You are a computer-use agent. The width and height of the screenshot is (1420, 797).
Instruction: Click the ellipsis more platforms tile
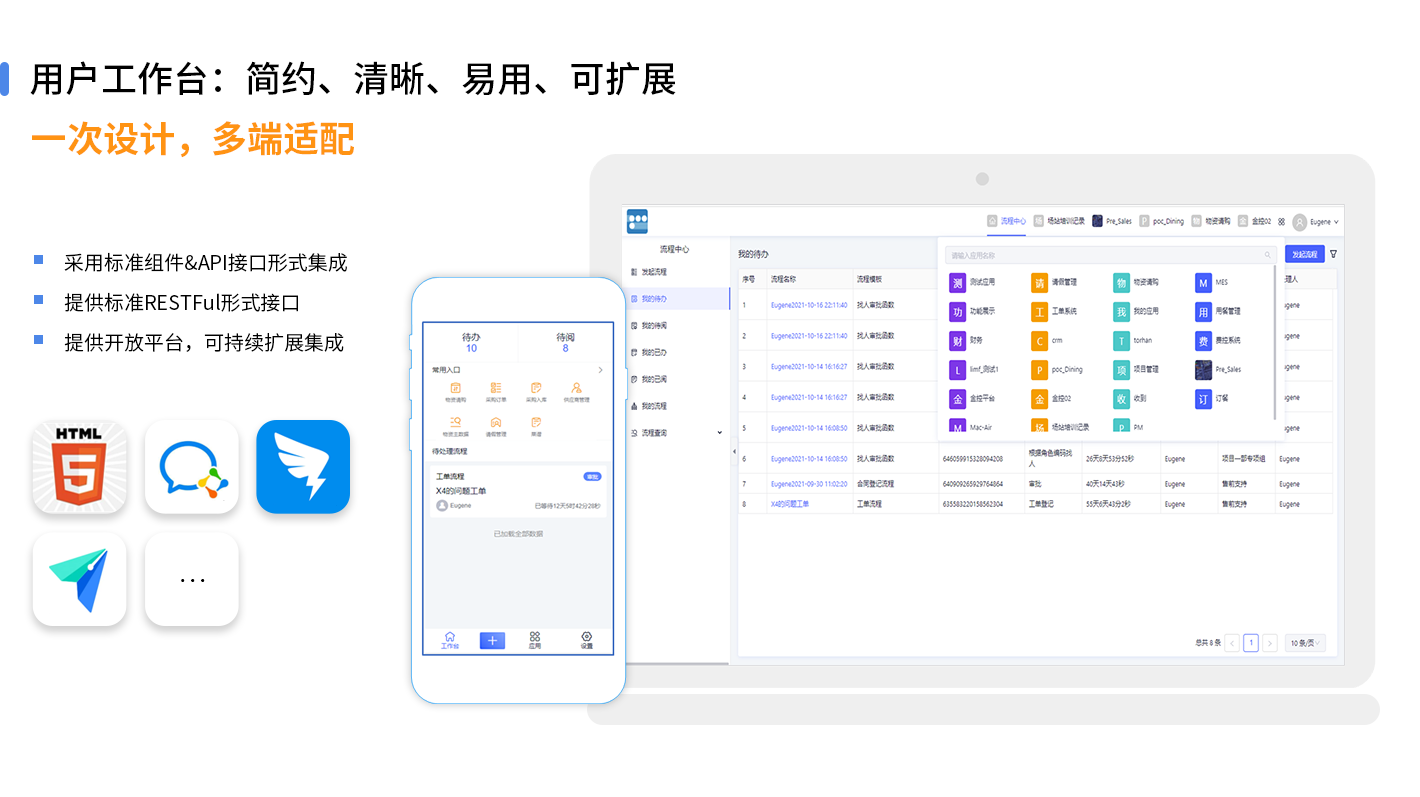coord(192,579)
